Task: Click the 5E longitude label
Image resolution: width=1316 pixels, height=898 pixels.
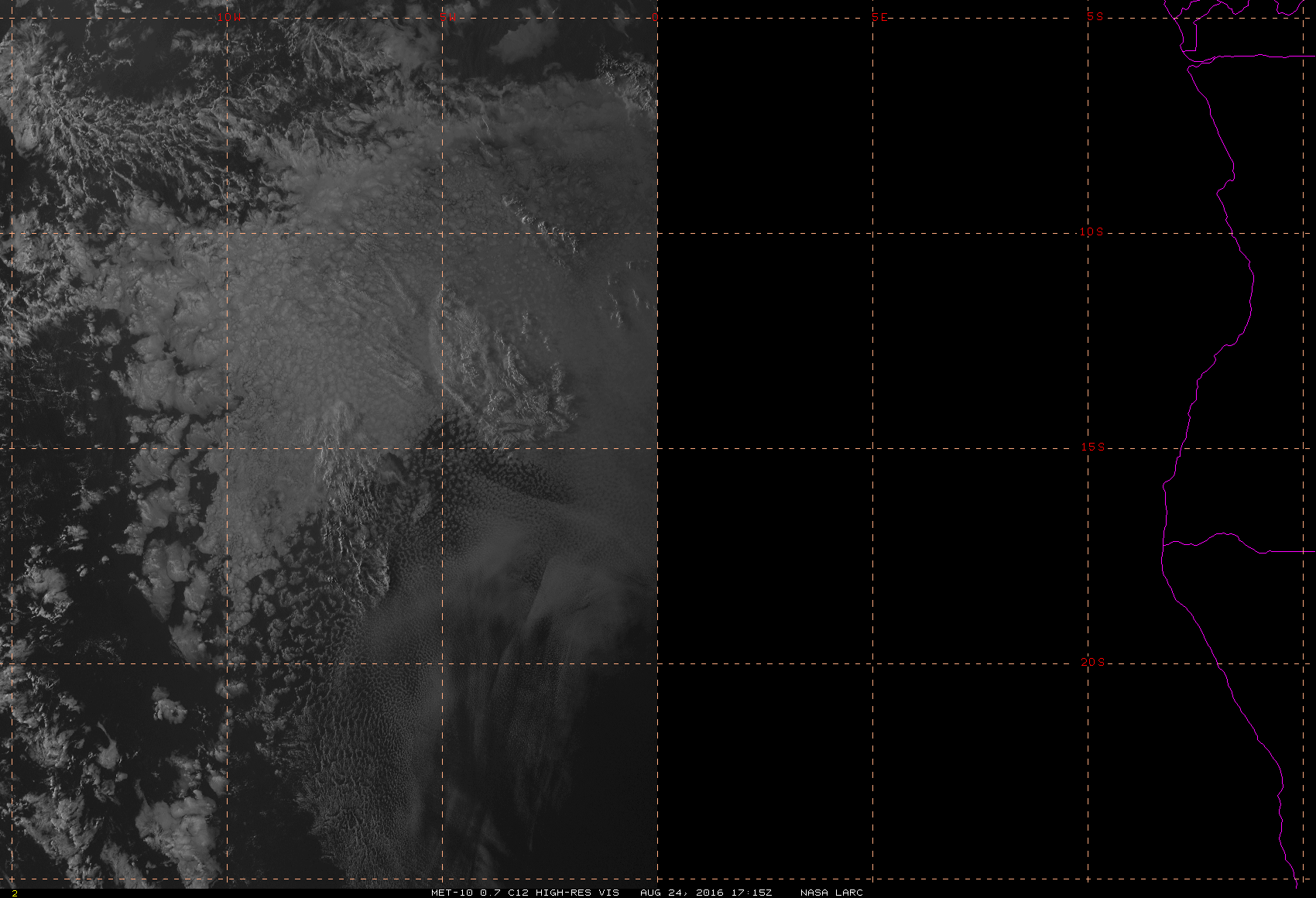Action: point(880,17)
